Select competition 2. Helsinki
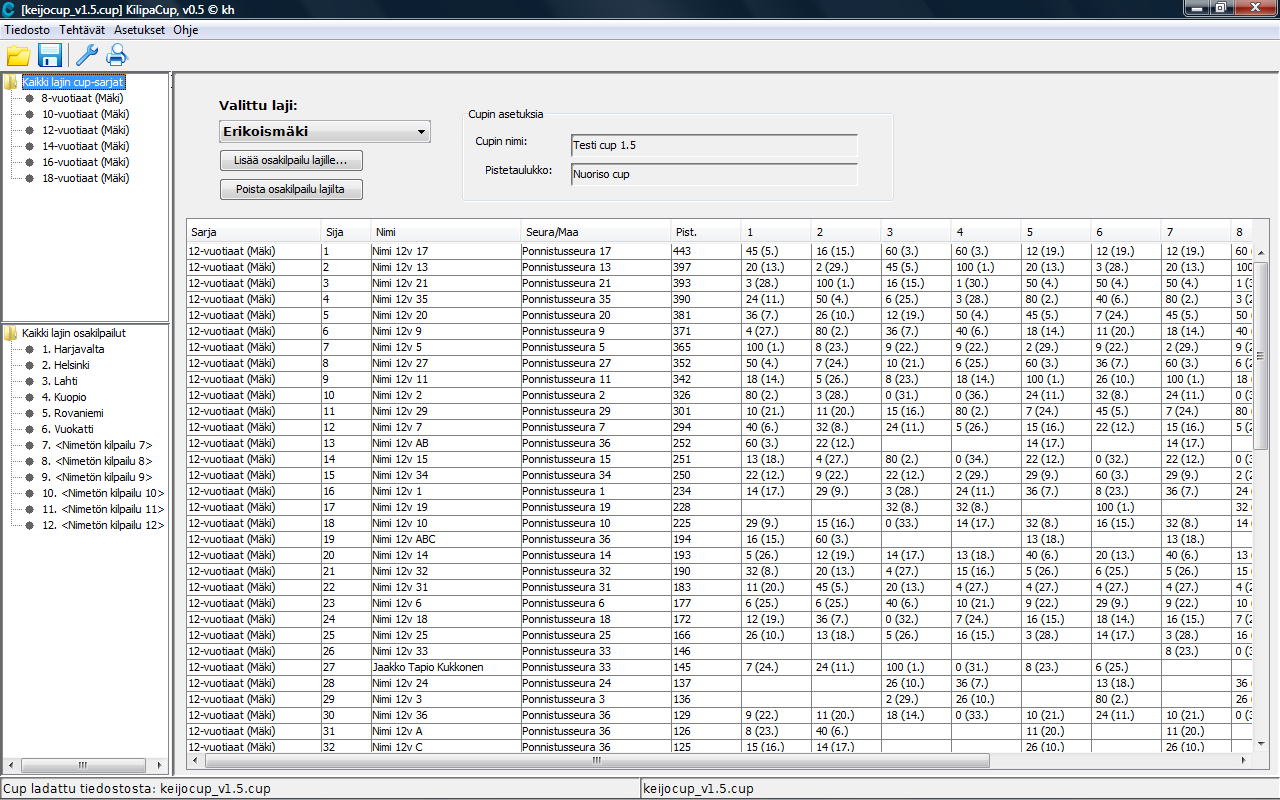 (66, 365)
